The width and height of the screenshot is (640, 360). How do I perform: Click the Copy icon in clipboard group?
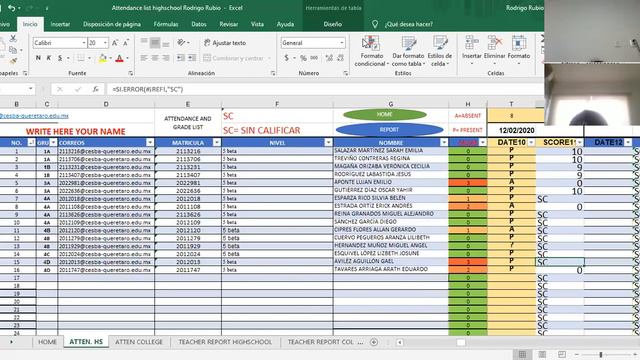(13, 50)
